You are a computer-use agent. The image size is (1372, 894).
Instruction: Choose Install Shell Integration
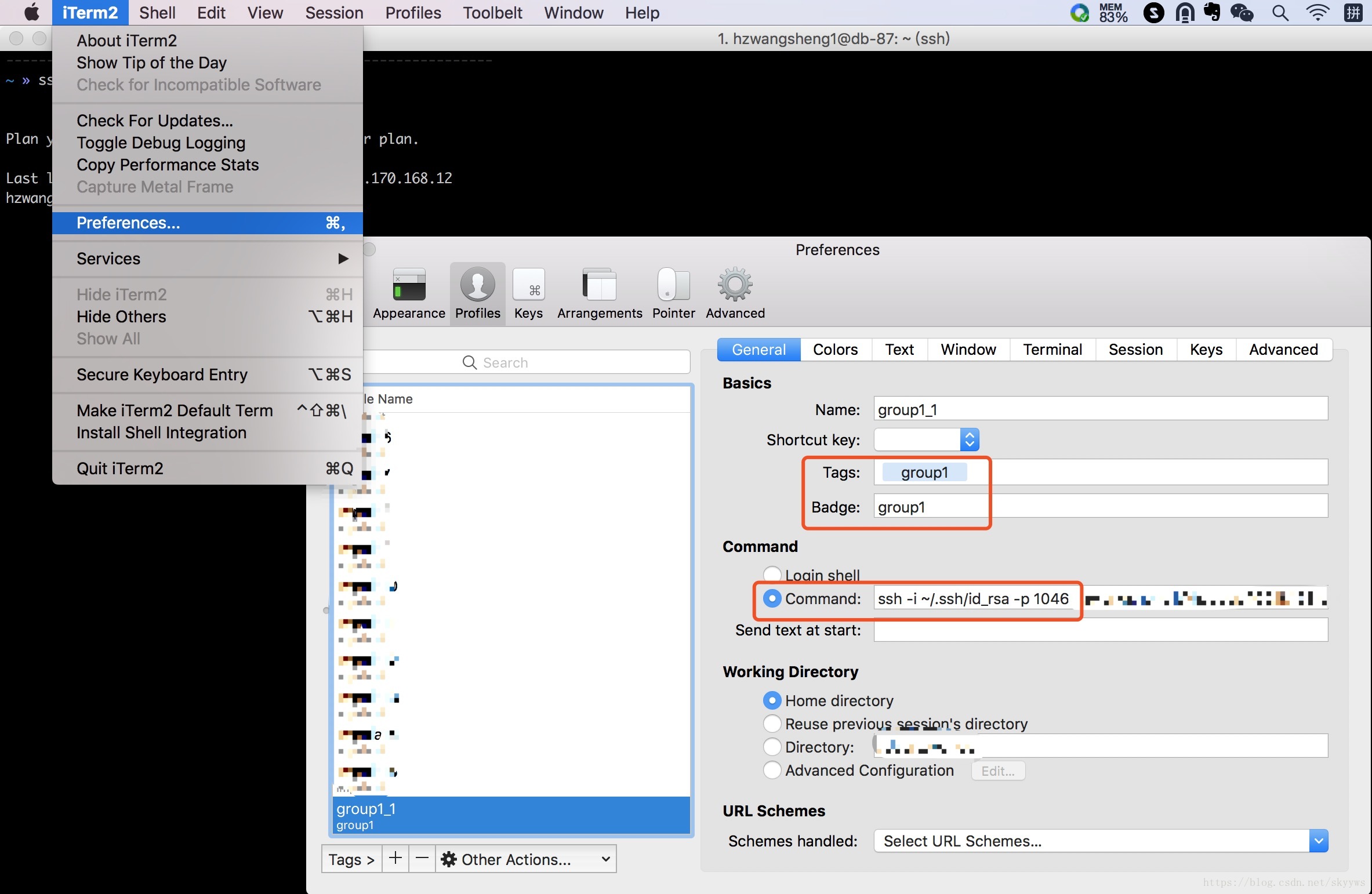[207, 433]
